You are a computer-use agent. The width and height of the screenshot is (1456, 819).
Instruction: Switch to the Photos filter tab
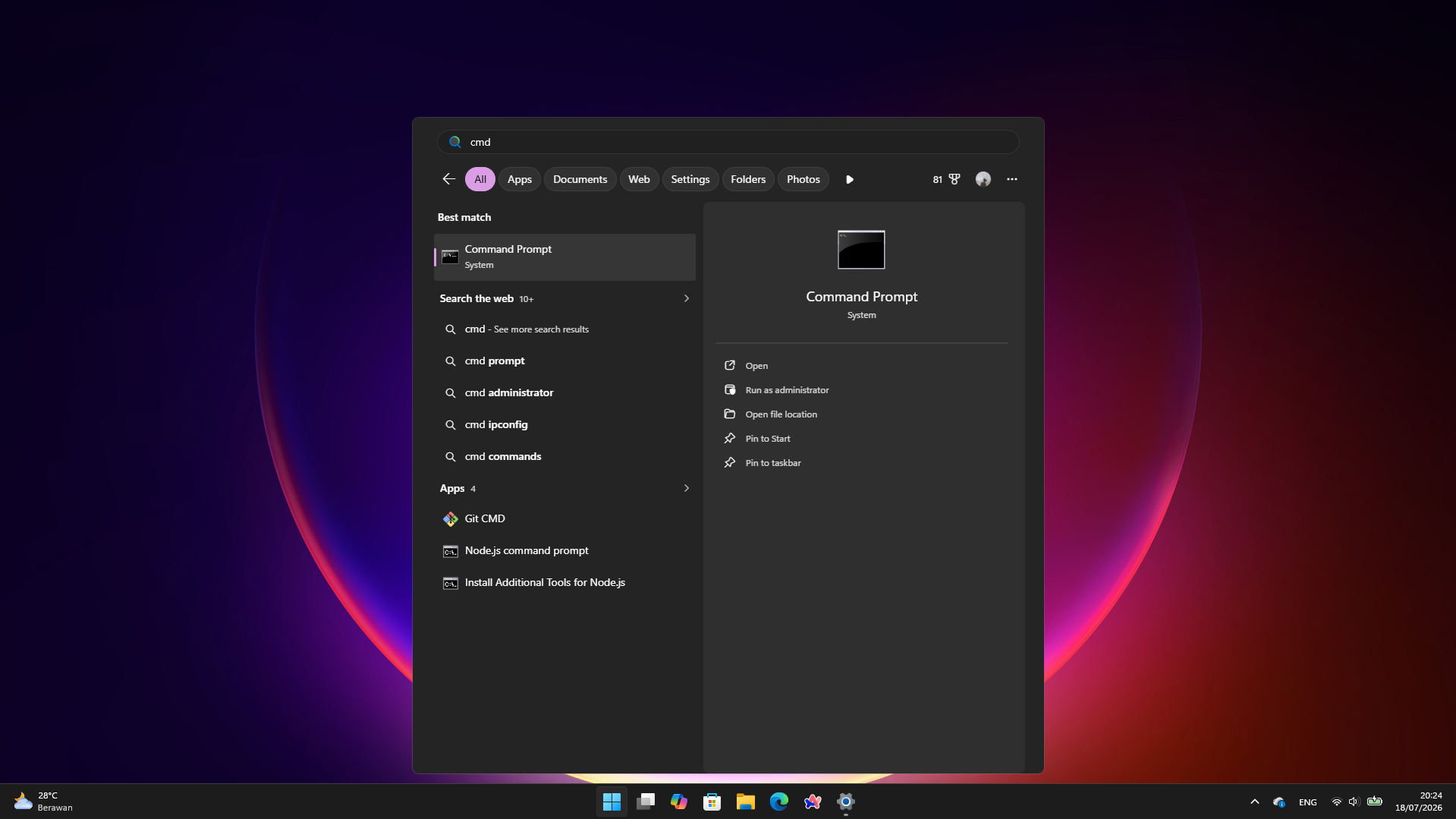pyautogui.click(x=803, y=179)
